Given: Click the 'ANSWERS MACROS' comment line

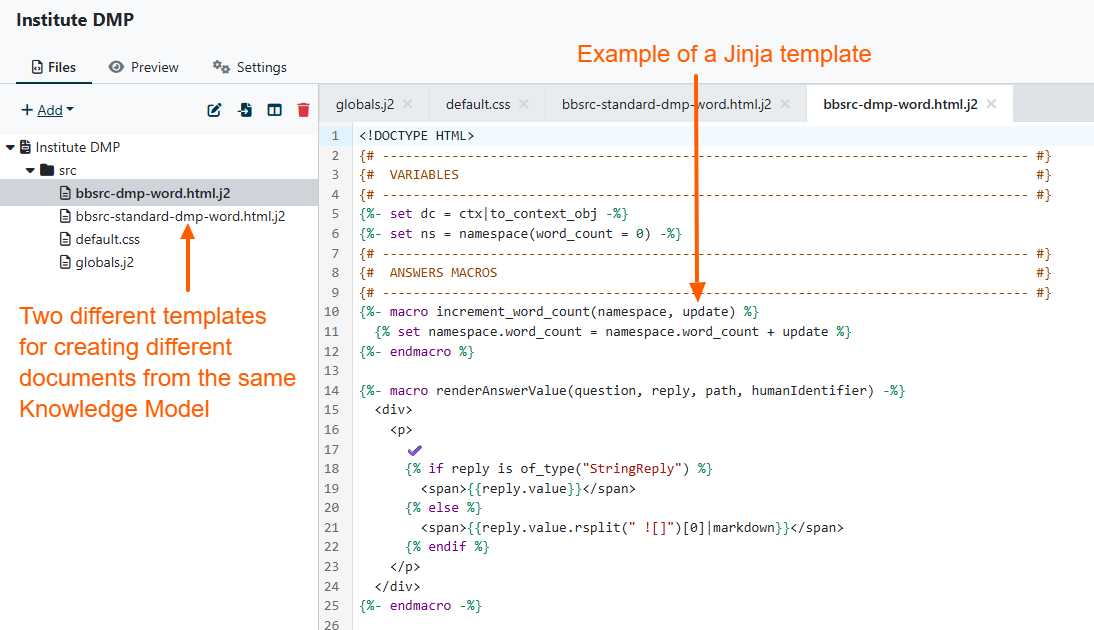Looking at the screenshot, I should (x=705, y=273).
